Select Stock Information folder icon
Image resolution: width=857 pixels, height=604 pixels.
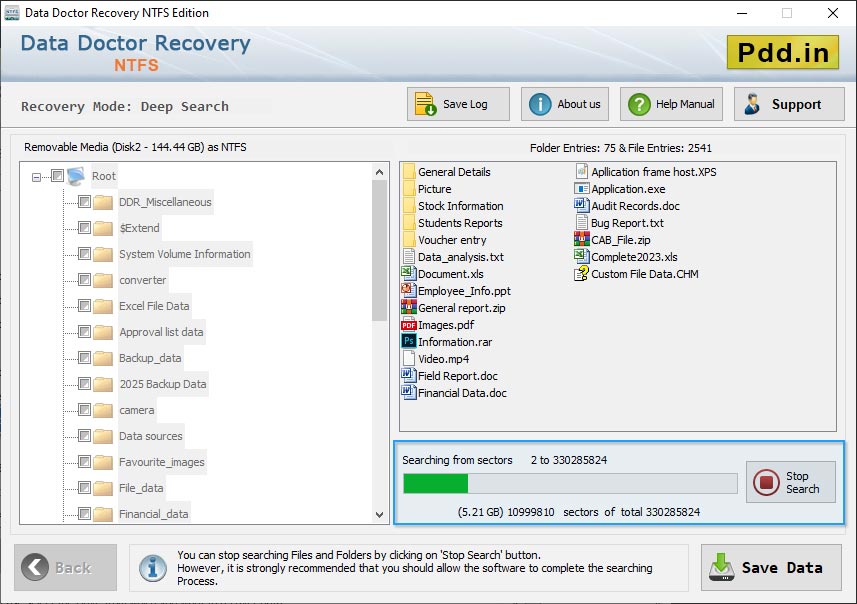[409, 206]
